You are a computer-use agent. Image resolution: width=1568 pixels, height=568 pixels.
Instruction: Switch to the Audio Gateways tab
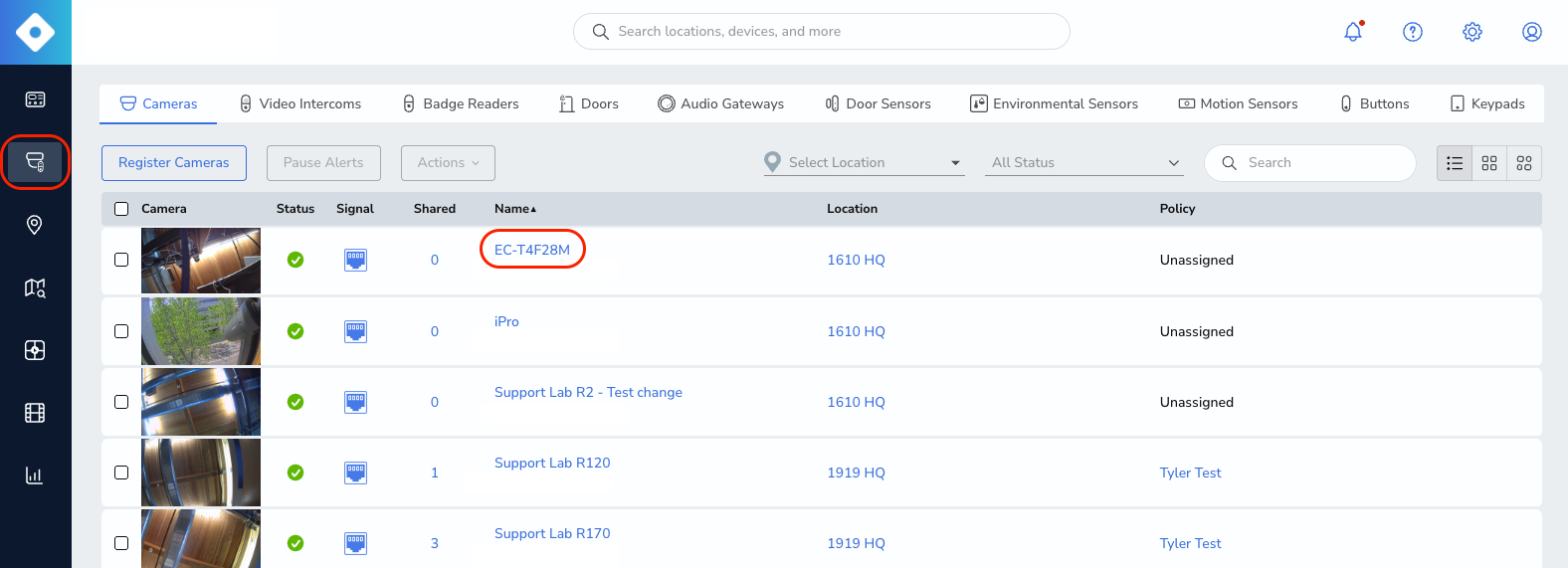click(720, 103)
